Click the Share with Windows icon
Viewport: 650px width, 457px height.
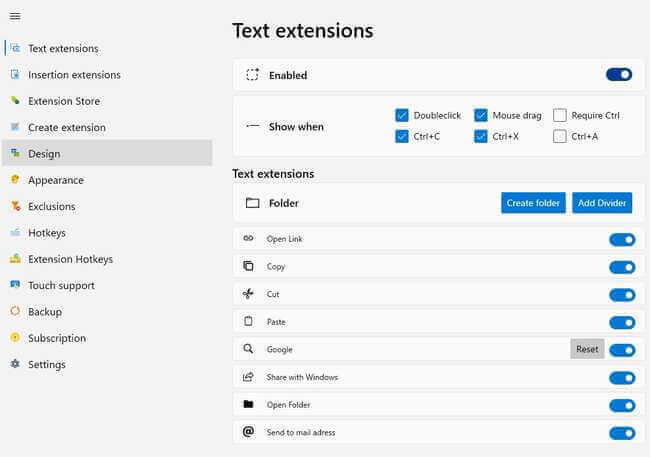[x=248, y=377]
